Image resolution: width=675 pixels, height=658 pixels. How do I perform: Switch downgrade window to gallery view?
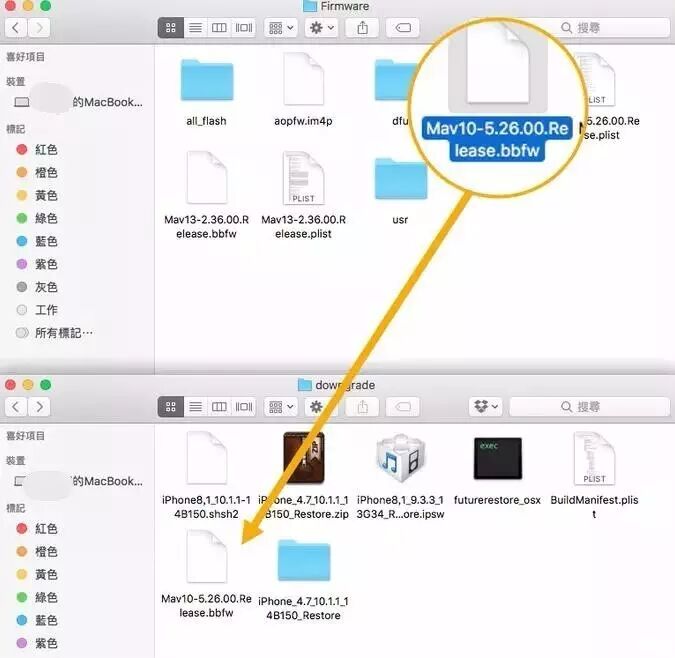click(244, 407)
